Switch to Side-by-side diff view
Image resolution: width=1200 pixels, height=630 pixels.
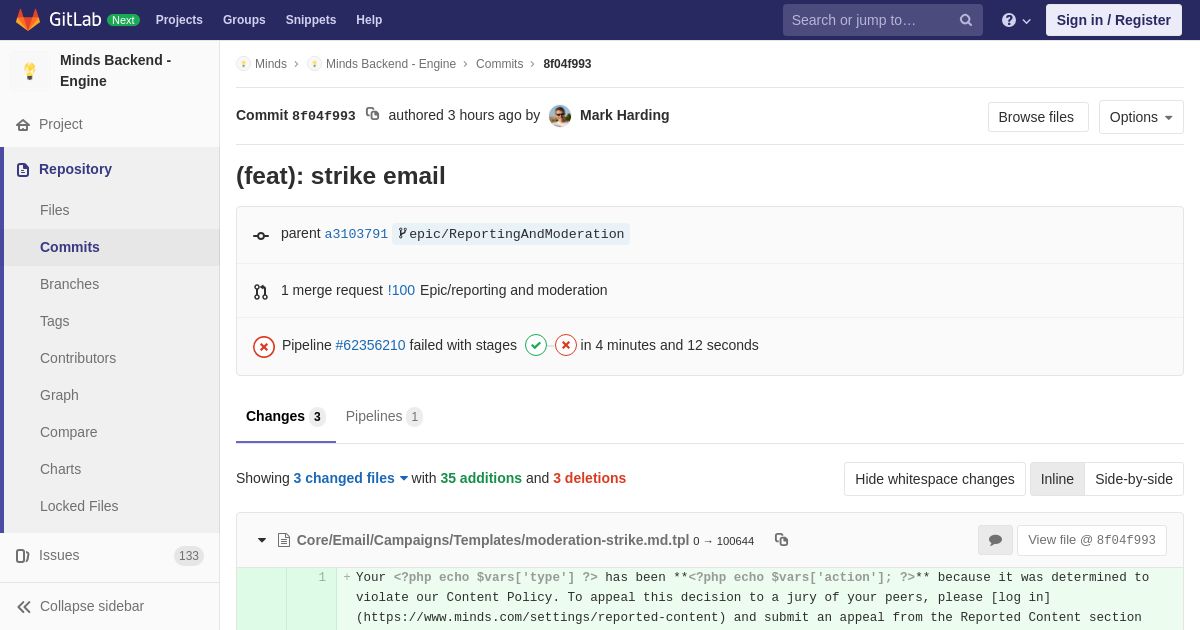1133,479
